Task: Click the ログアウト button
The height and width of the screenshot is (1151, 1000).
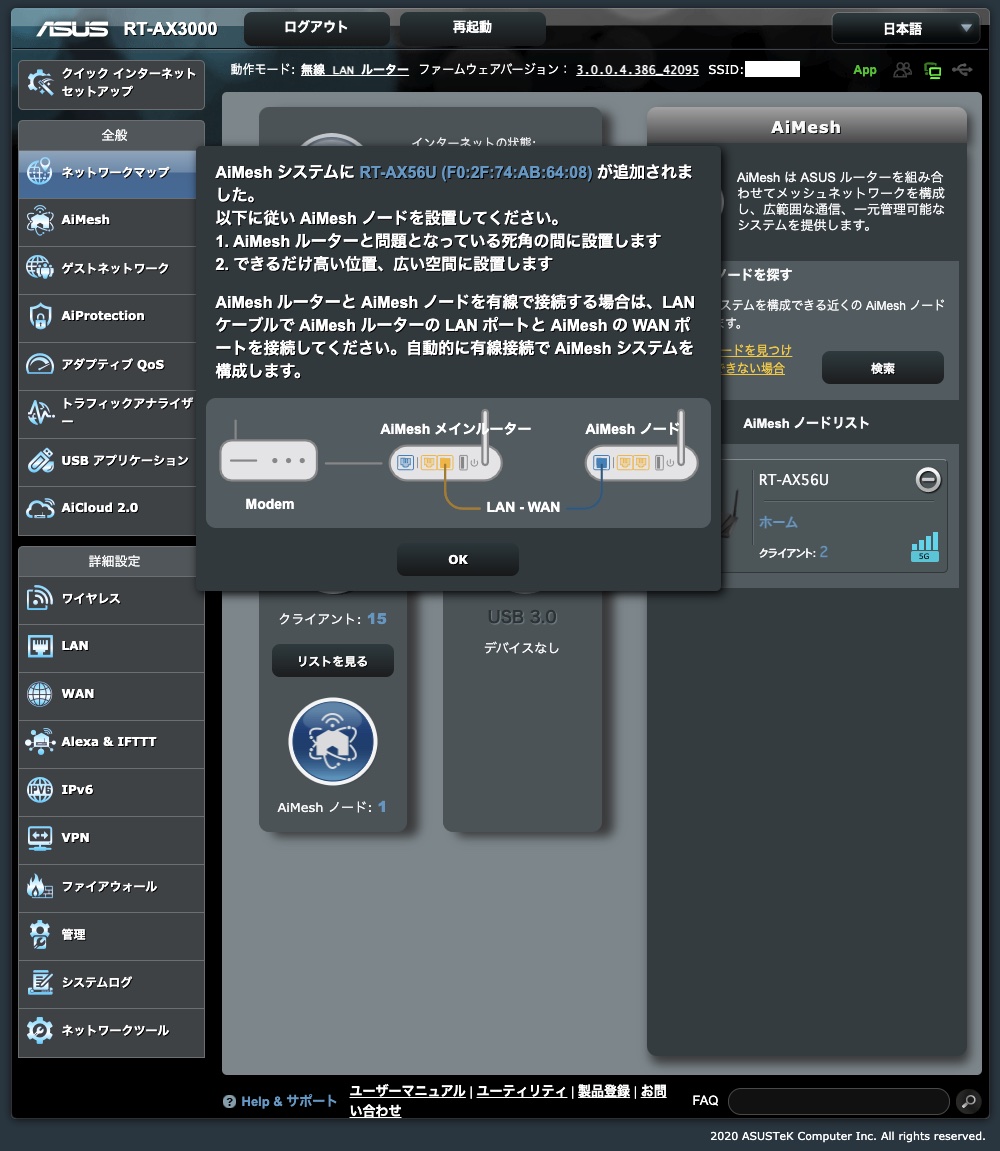Action: point(316,28)
